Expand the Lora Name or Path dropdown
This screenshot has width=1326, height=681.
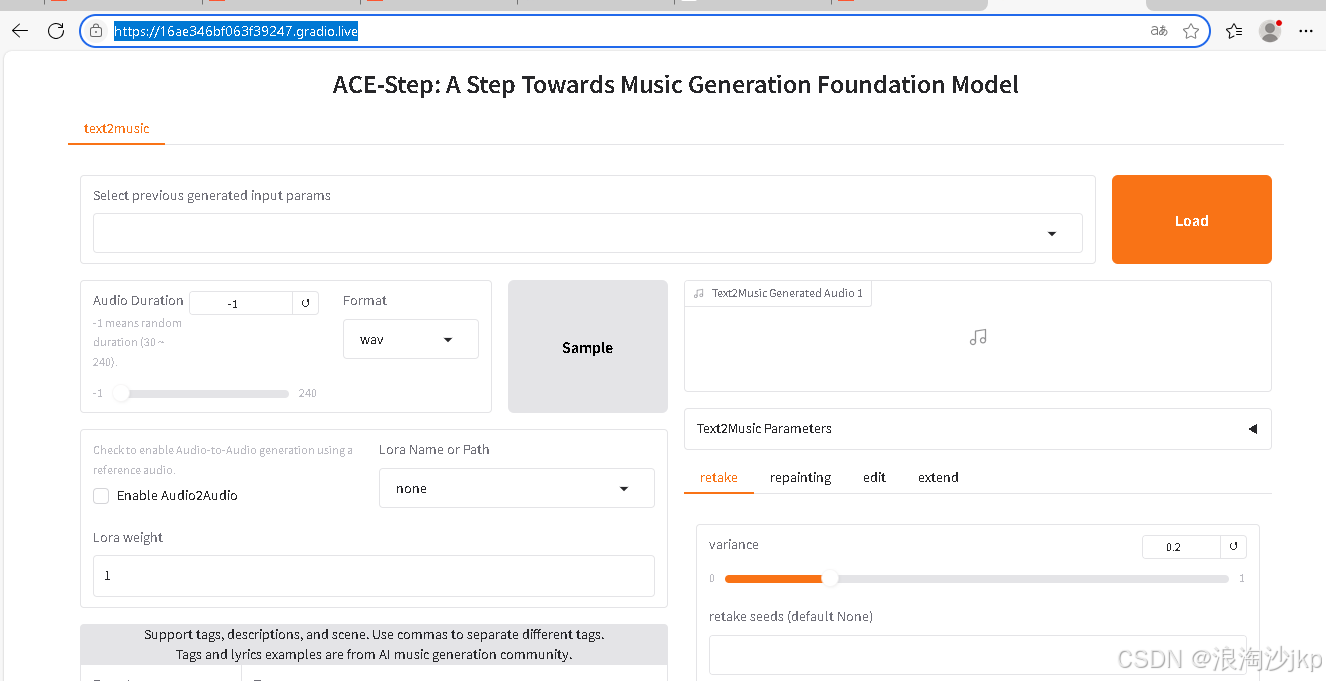[x=624, y=489]
